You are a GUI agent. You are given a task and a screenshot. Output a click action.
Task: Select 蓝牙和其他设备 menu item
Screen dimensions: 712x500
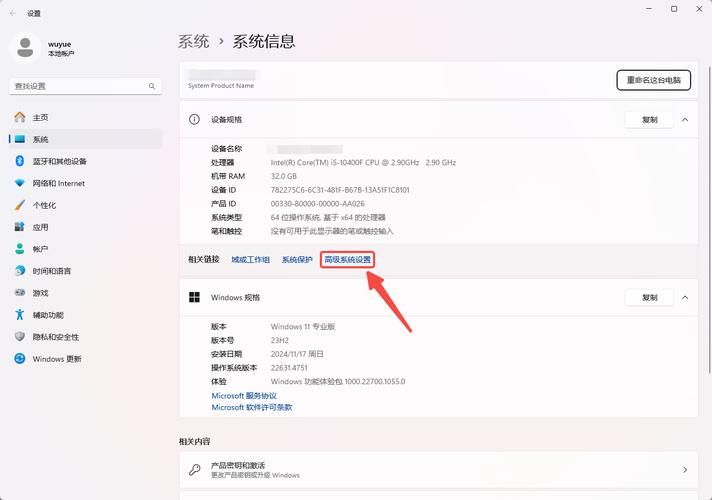(85, 161)
